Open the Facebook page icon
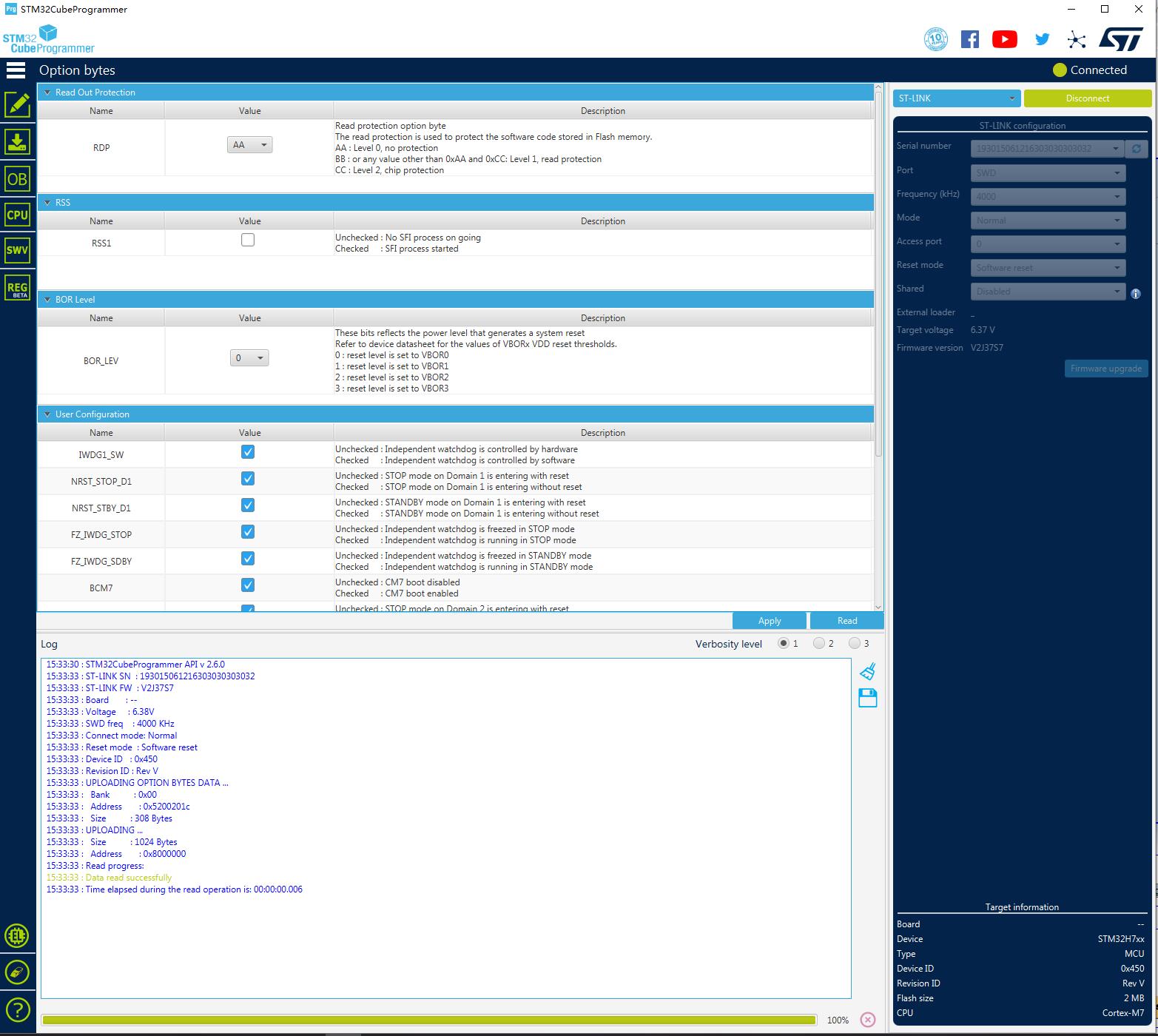This screenshot has height=1036, width=1158. click(x=970, y=39)
